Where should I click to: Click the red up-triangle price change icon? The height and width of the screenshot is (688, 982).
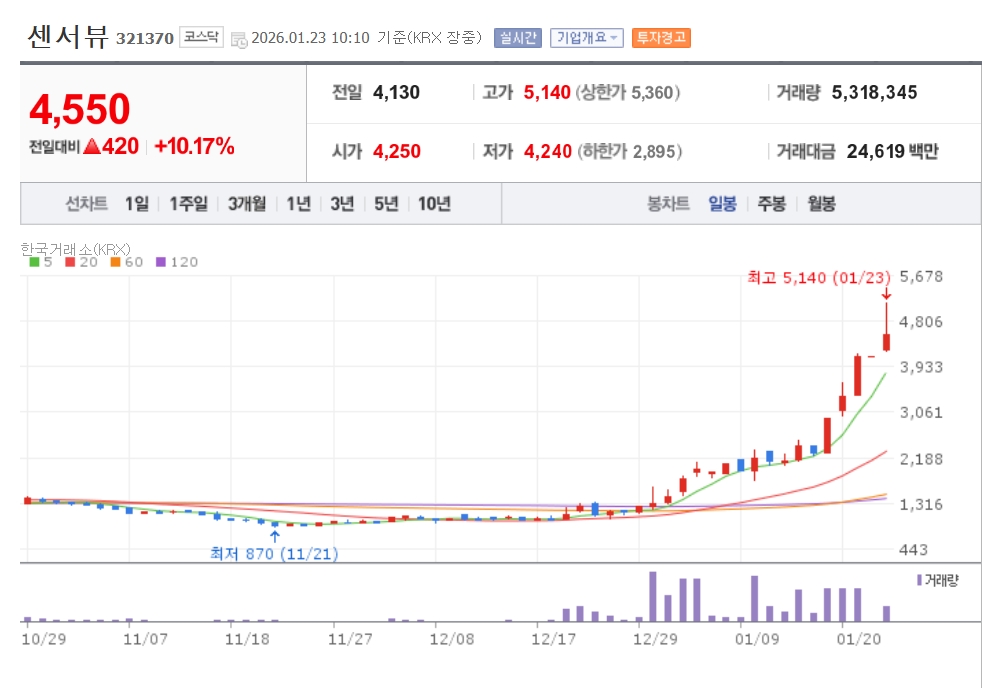pyautogui.click(x=92, y=147)
